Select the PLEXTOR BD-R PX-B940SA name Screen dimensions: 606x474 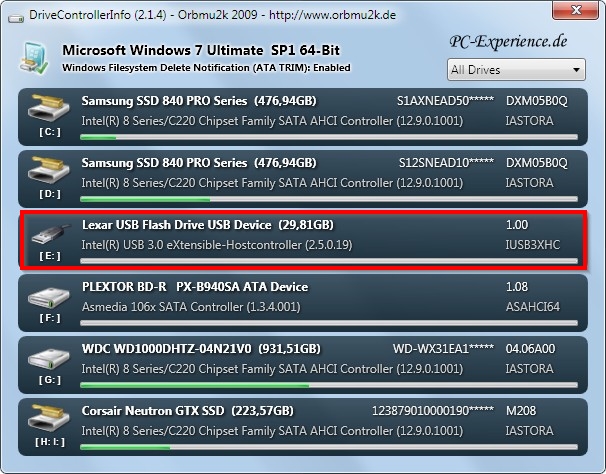pyautogui.click(x=195, y=286)
